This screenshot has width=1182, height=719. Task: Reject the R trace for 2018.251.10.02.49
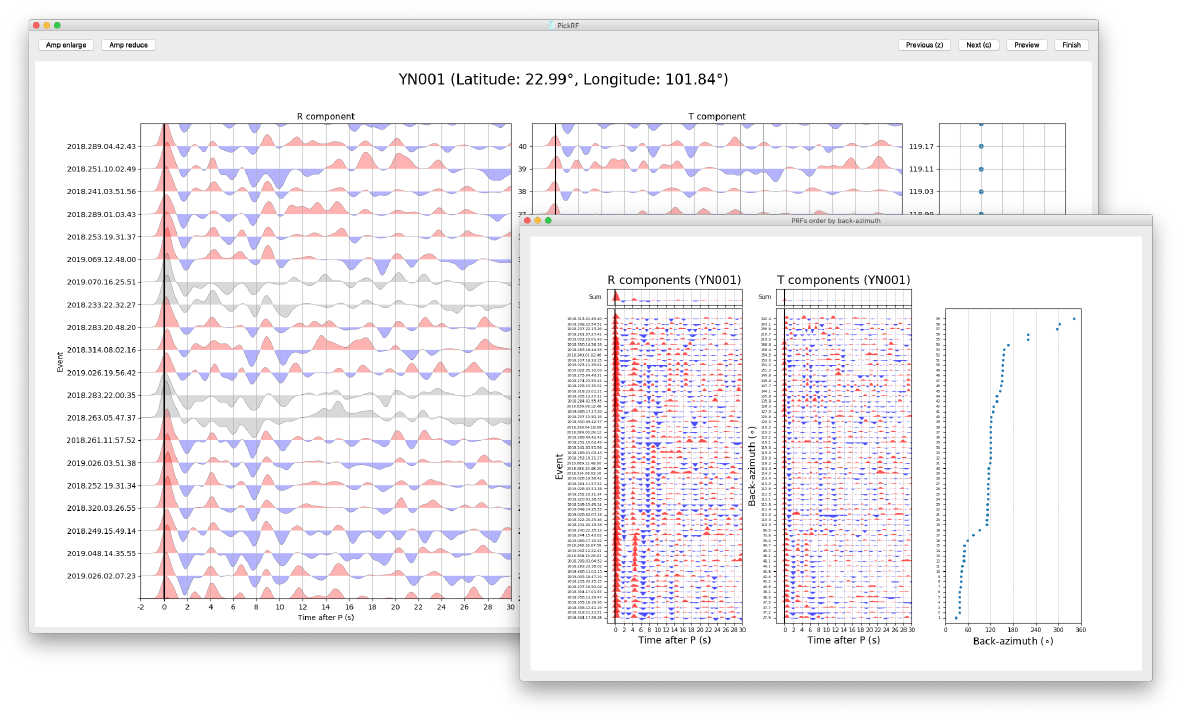[300, 168]
